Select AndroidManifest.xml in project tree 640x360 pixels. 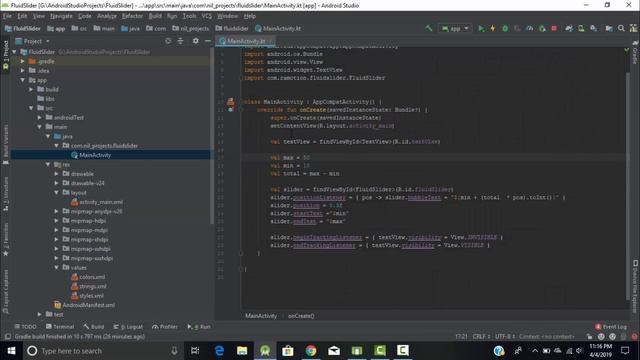(84, 305)
